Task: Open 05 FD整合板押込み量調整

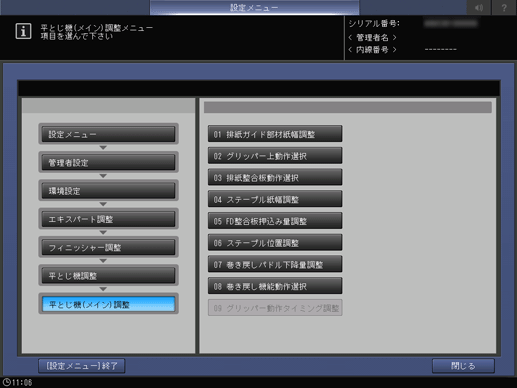Action: [275, 221]
